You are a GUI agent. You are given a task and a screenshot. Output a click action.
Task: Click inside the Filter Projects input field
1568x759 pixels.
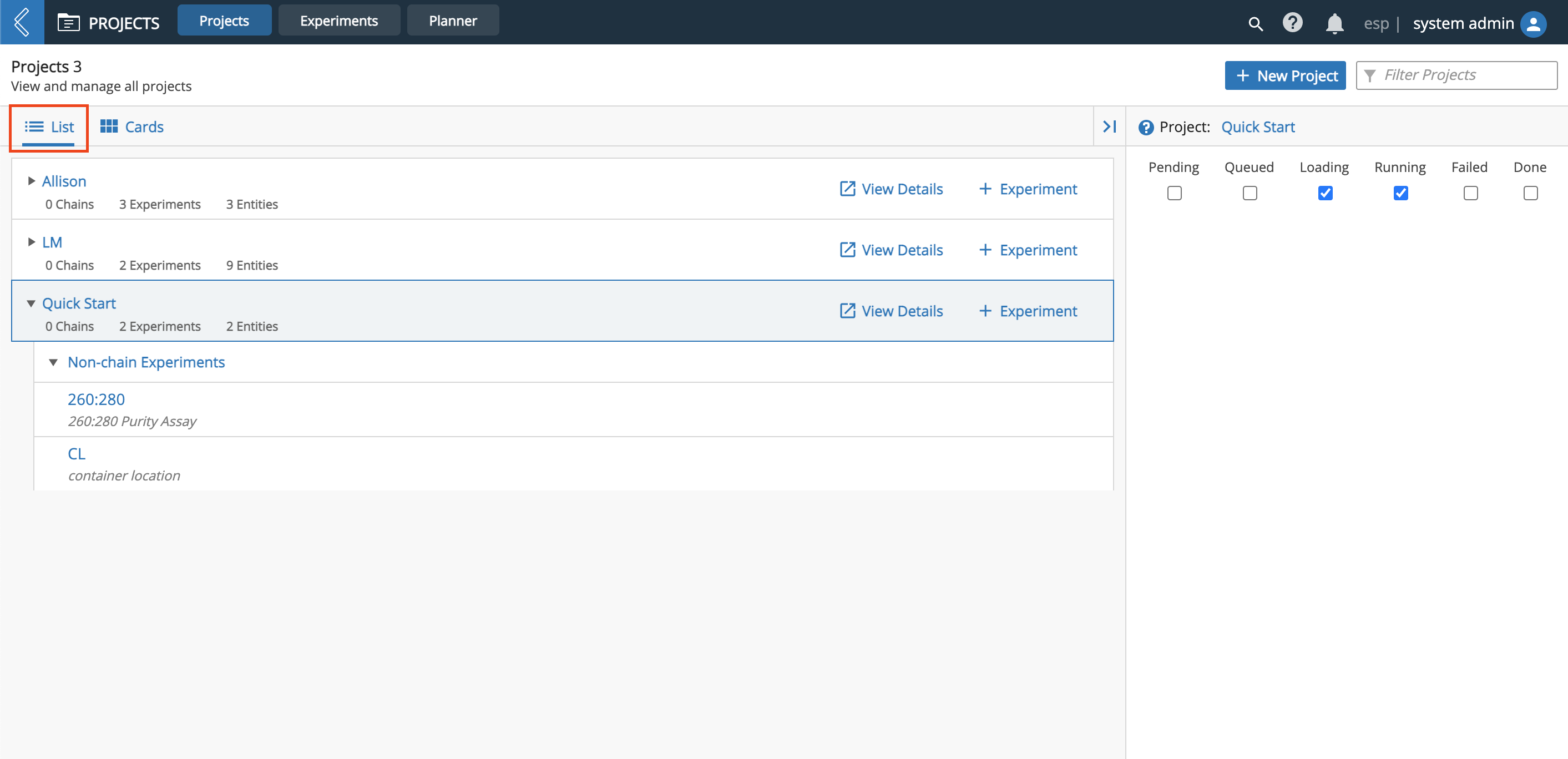coord(1456,75)
